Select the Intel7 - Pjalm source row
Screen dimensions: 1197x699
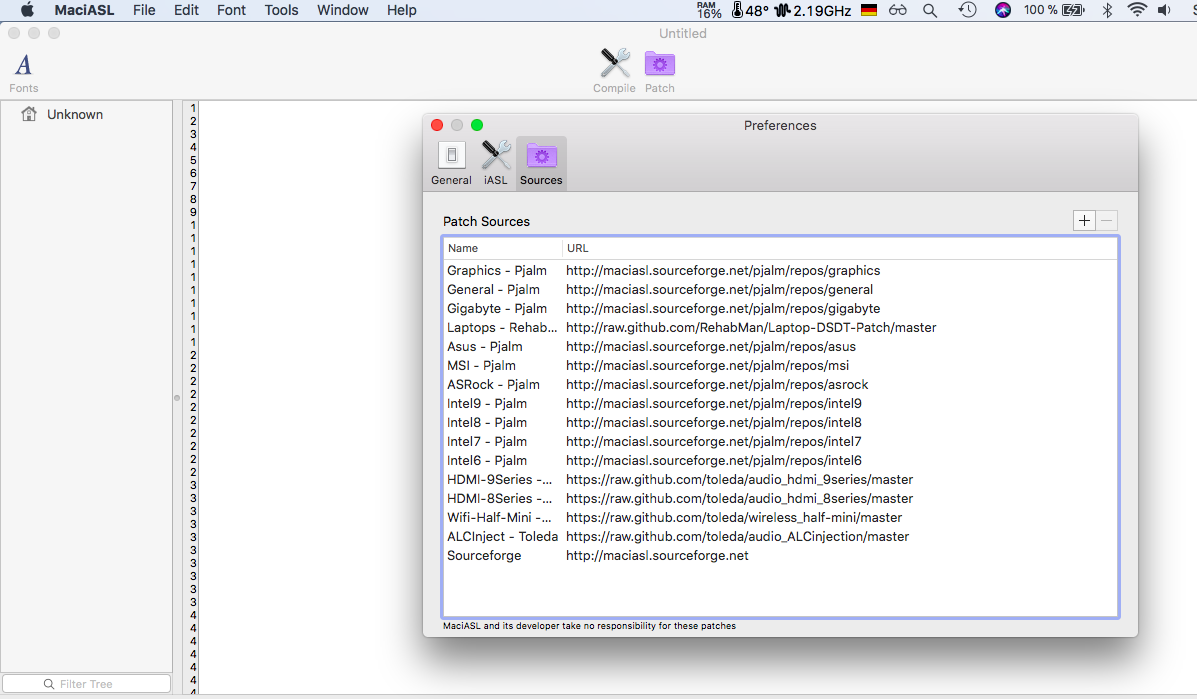[780, 441]
